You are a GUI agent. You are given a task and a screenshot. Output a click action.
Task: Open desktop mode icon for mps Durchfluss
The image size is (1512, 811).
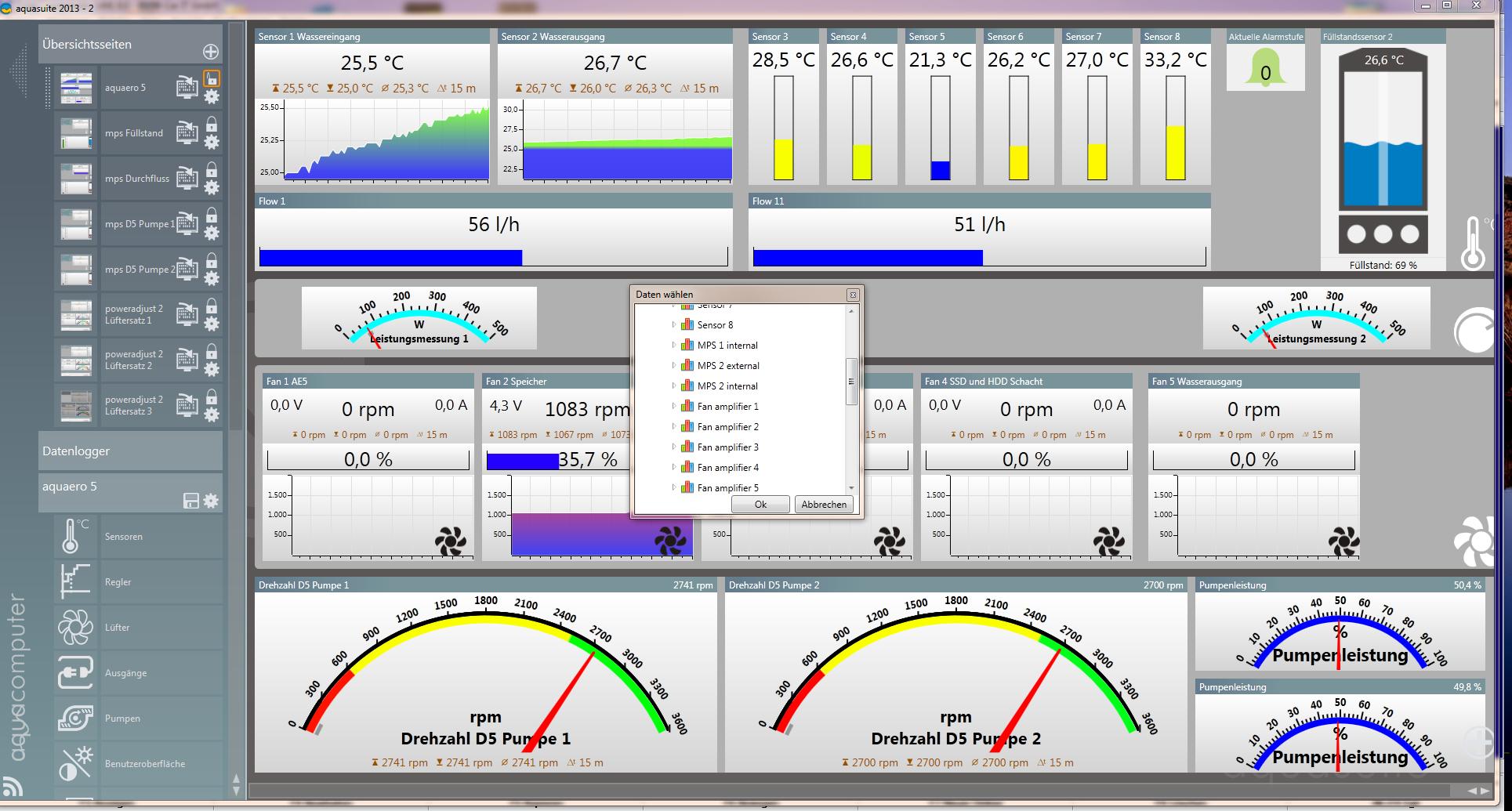coord(187,179)
